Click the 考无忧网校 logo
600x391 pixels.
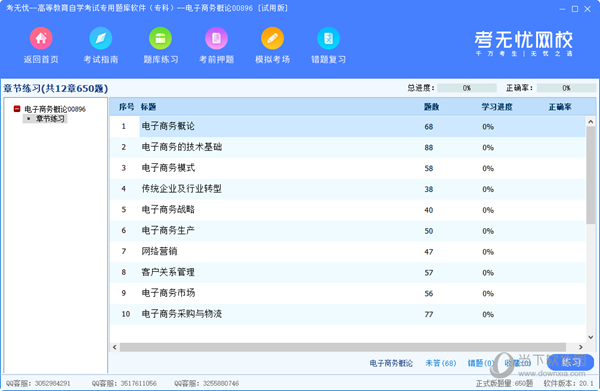click(523, 43)
